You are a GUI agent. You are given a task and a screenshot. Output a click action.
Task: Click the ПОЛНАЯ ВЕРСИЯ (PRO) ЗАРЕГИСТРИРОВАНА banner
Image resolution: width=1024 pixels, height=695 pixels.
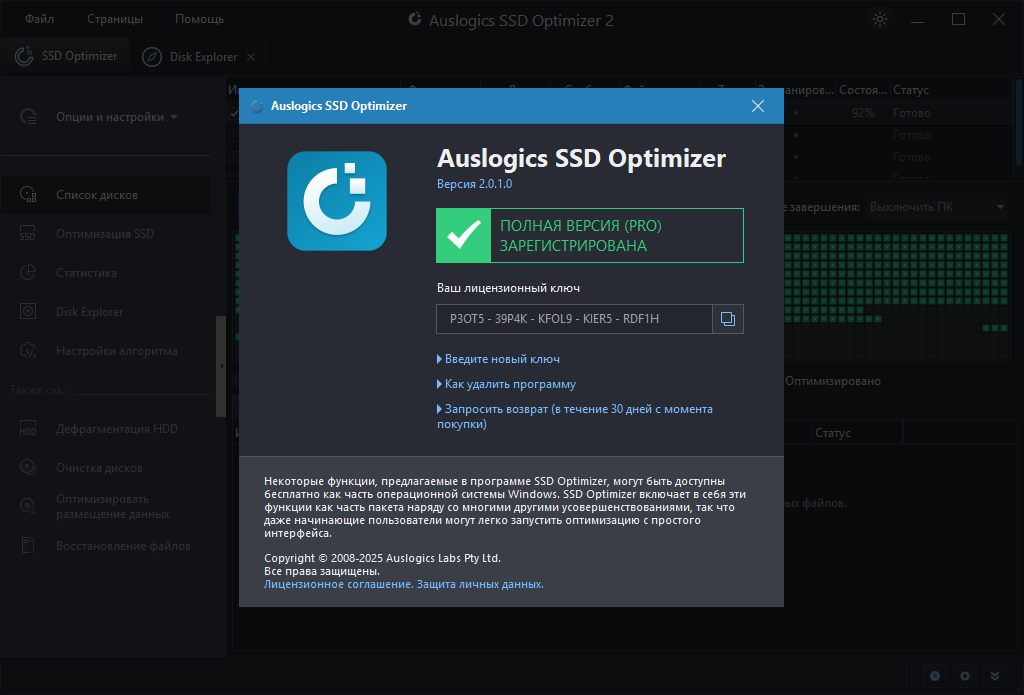(590, 236)
